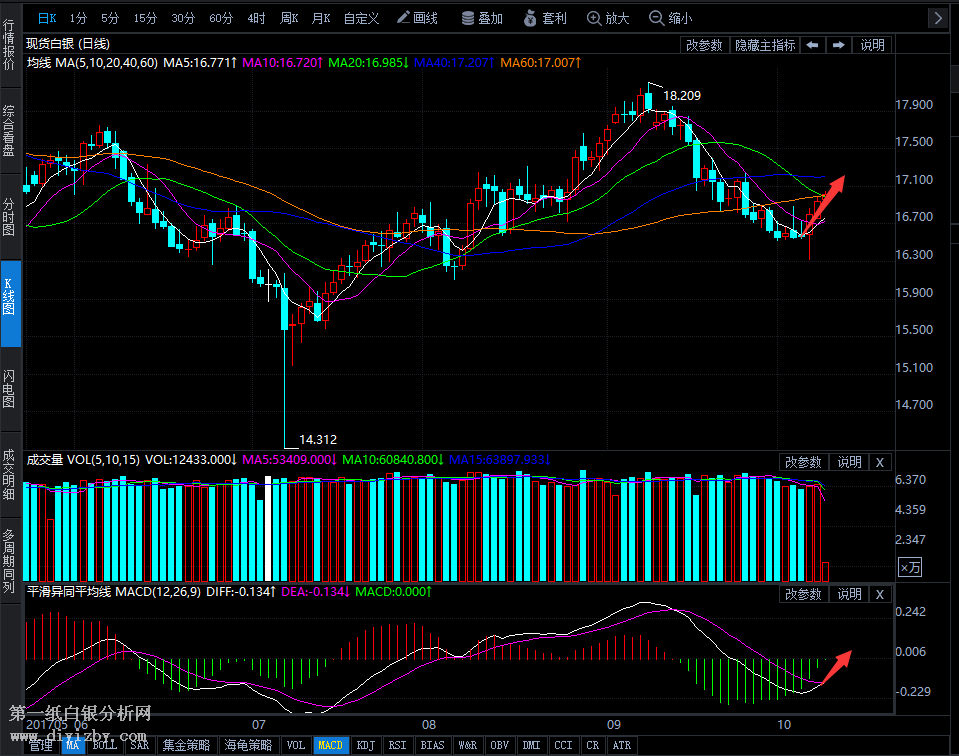Expand the toolbar overflow arrow at top right
The image size is (959, 756).
click(x=938, y=18)
